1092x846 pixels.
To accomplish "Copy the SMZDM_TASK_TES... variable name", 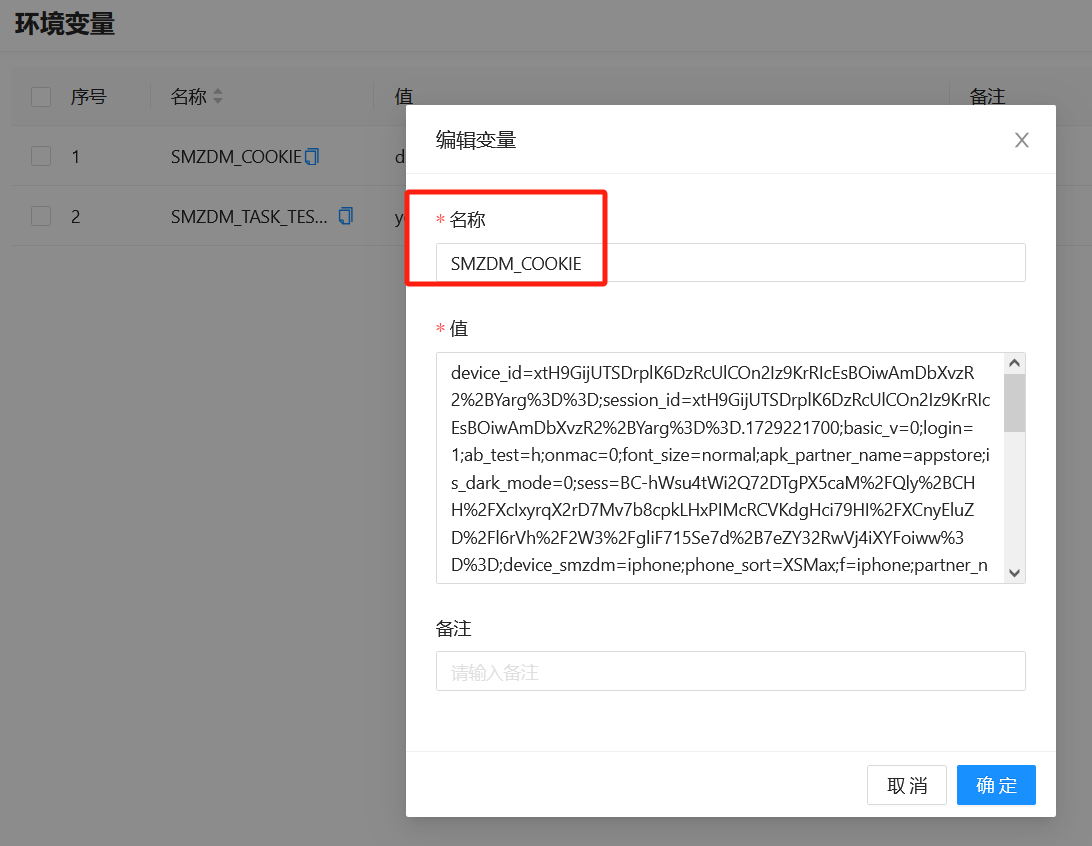I will point(345,217).
